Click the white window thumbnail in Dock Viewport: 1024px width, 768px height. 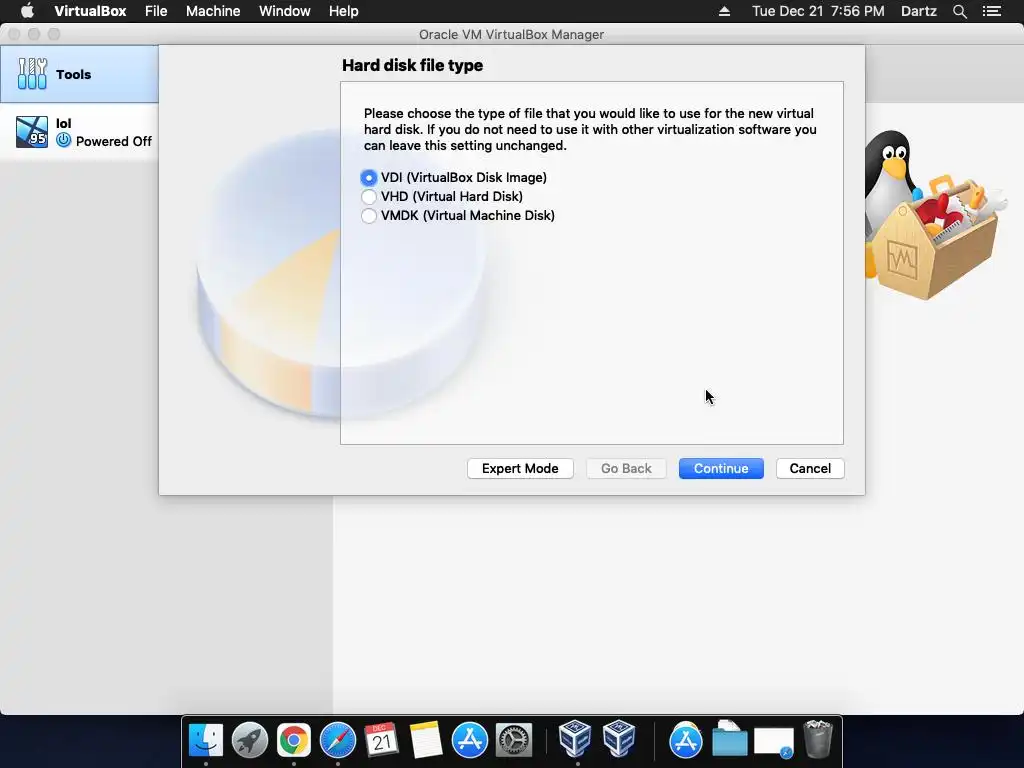774,742
